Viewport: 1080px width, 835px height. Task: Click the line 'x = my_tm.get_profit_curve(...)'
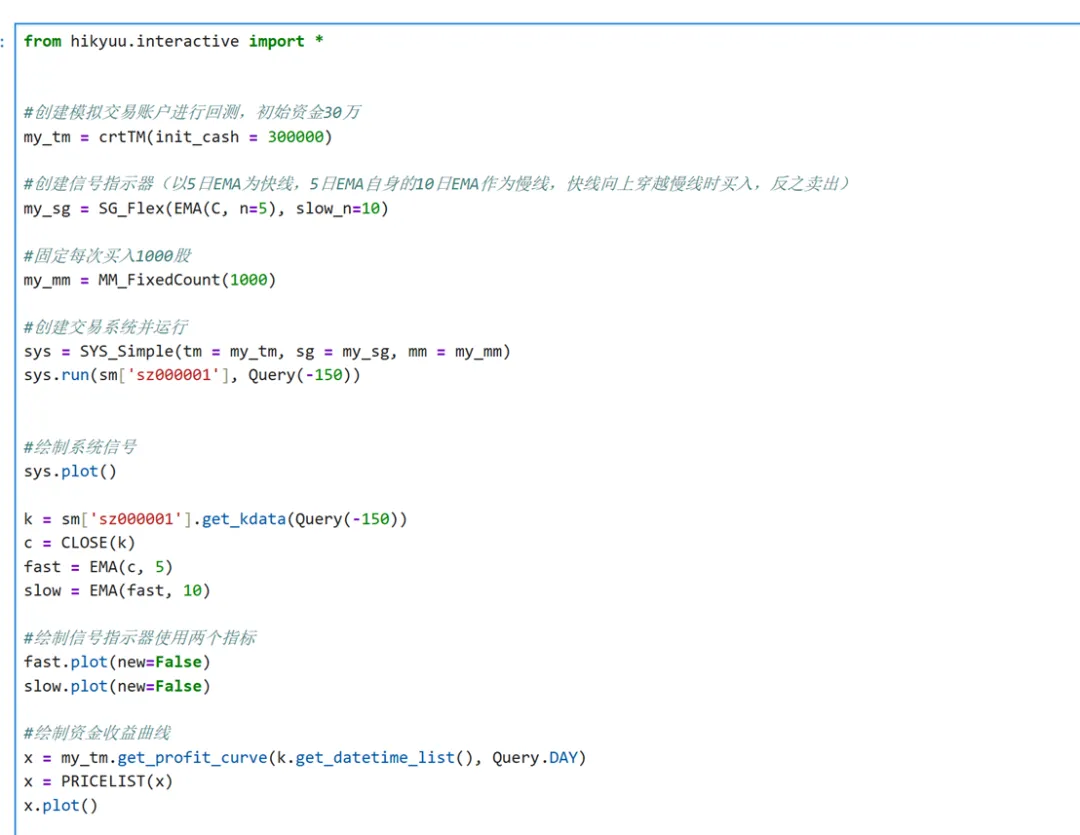(x=305, y=758)
